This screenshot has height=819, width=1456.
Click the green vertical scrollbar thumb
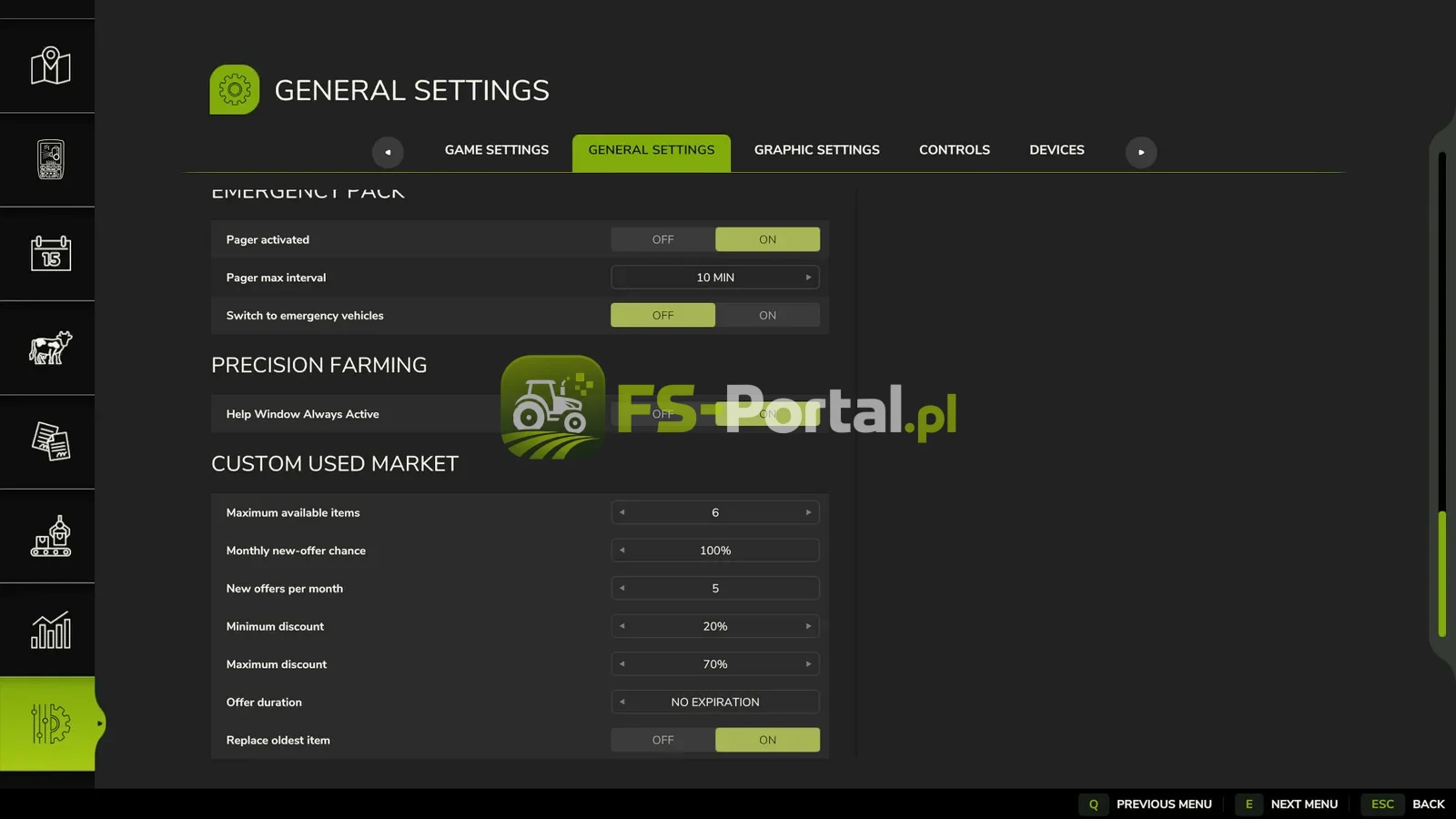pyautogui.click(x=1441, y=574)
